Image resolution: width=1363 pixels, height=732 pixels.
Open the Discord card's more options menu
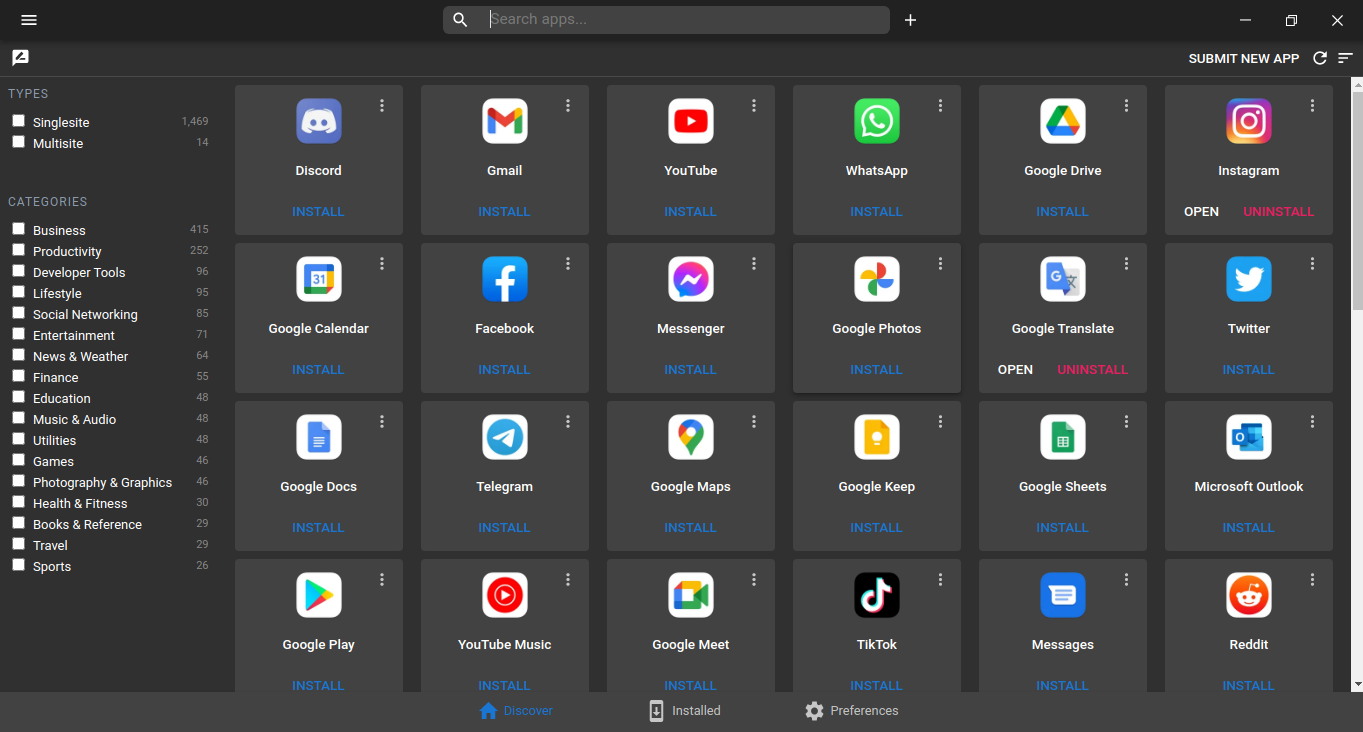click(x=382, y=106)
